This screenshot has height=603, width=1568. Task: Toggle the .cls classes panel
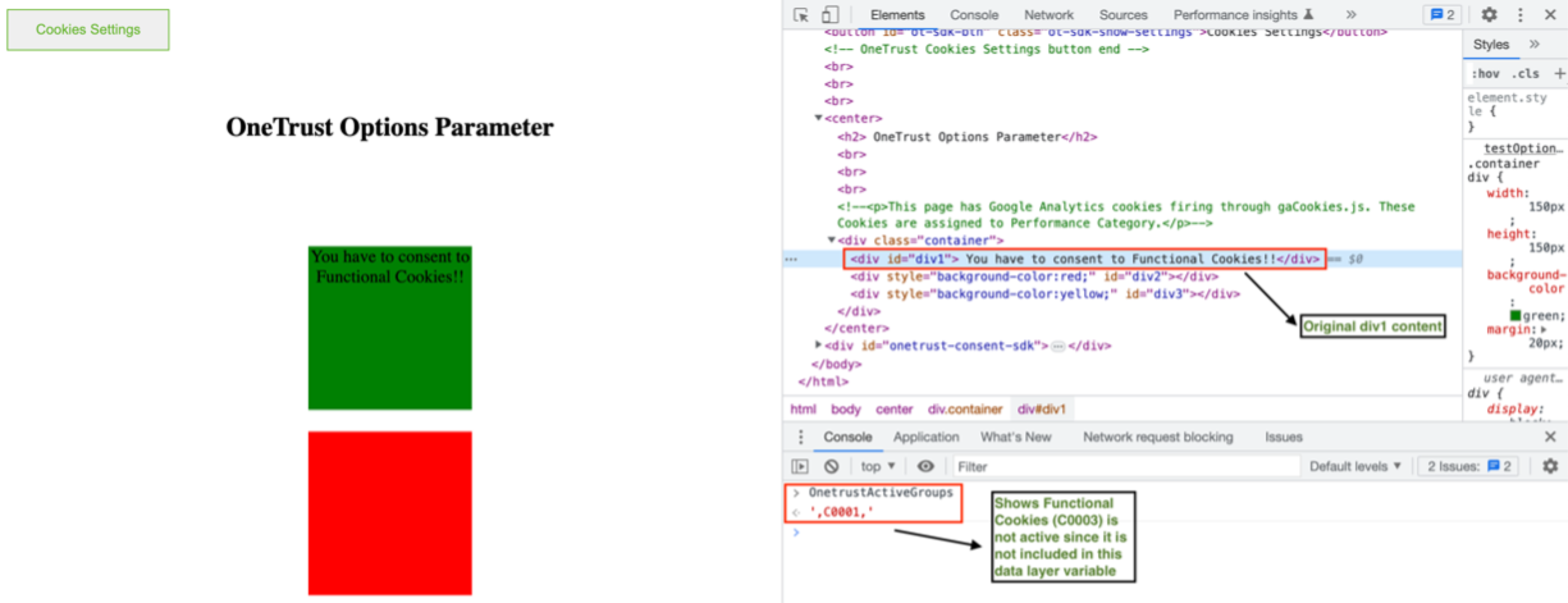[x=1525, y=74]
